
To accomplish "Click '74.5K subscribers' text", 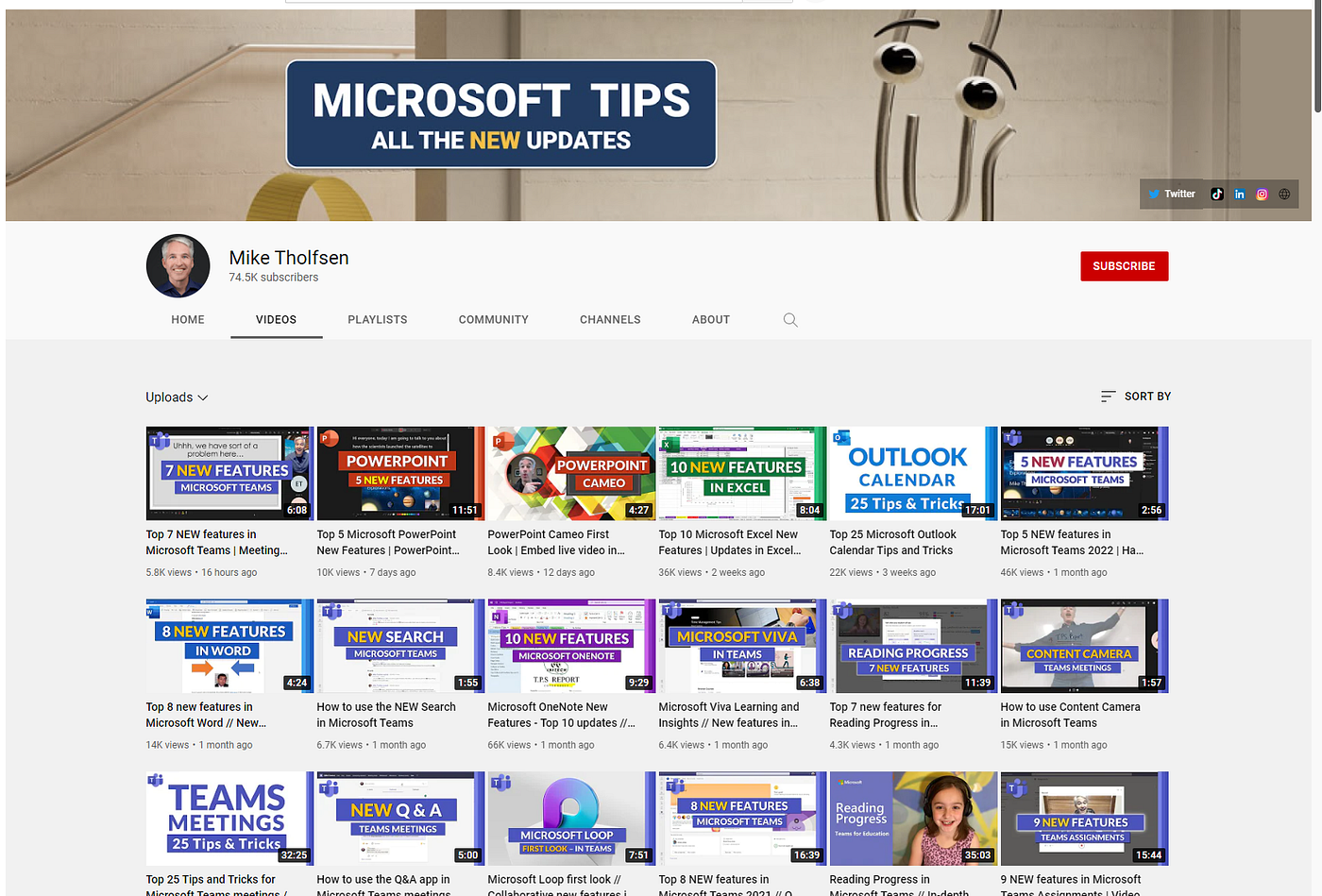I will [x=274, y=278].
